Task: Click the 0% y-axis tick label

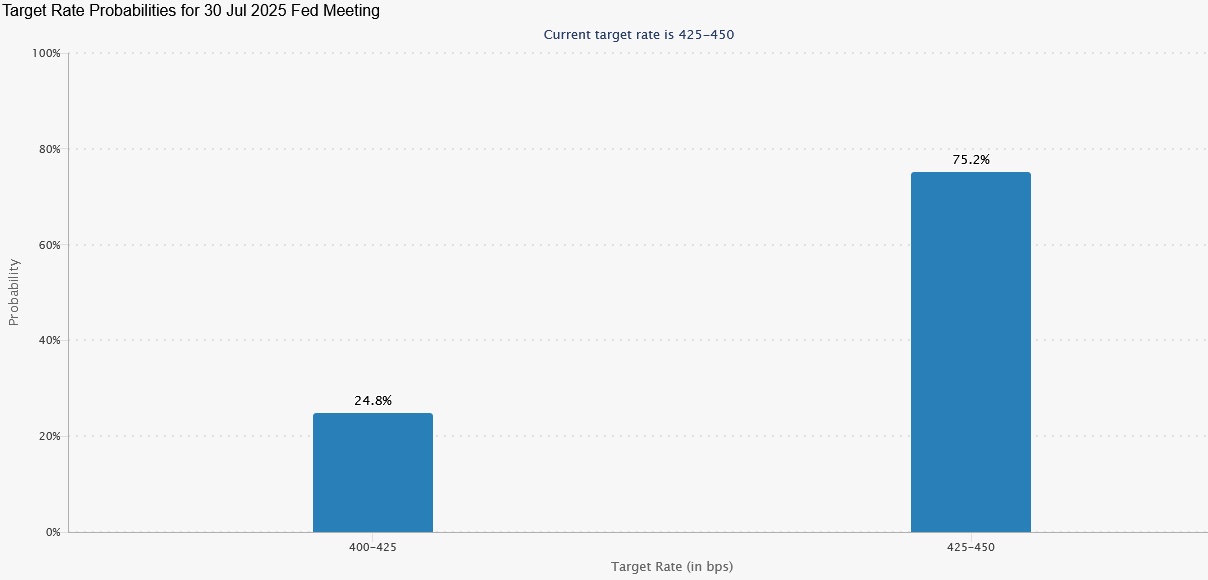Action: 52,532
